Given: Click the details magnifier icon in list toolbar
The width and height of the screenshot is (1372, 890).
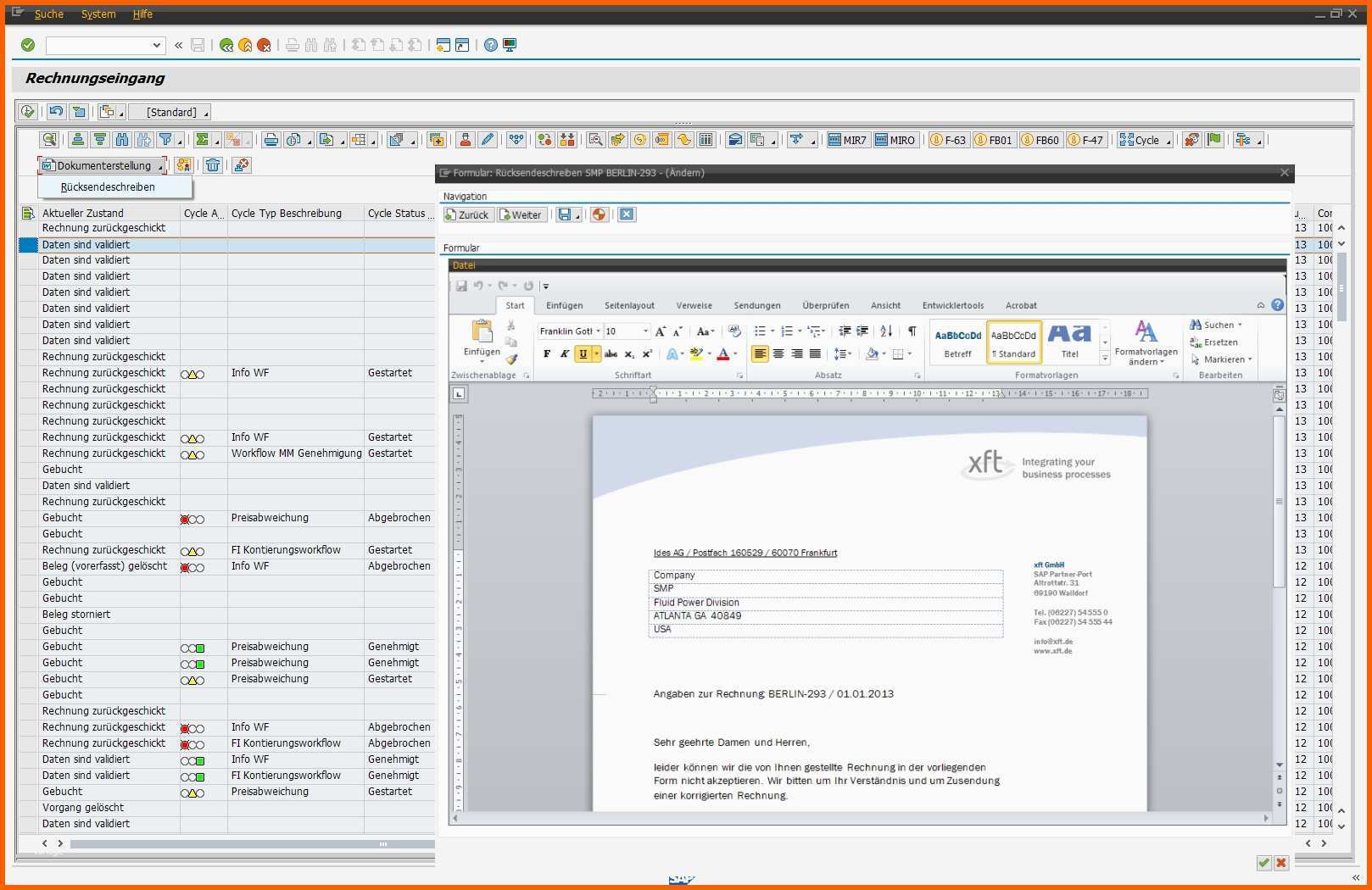Looking at the screenshot, I should point(50,140).
